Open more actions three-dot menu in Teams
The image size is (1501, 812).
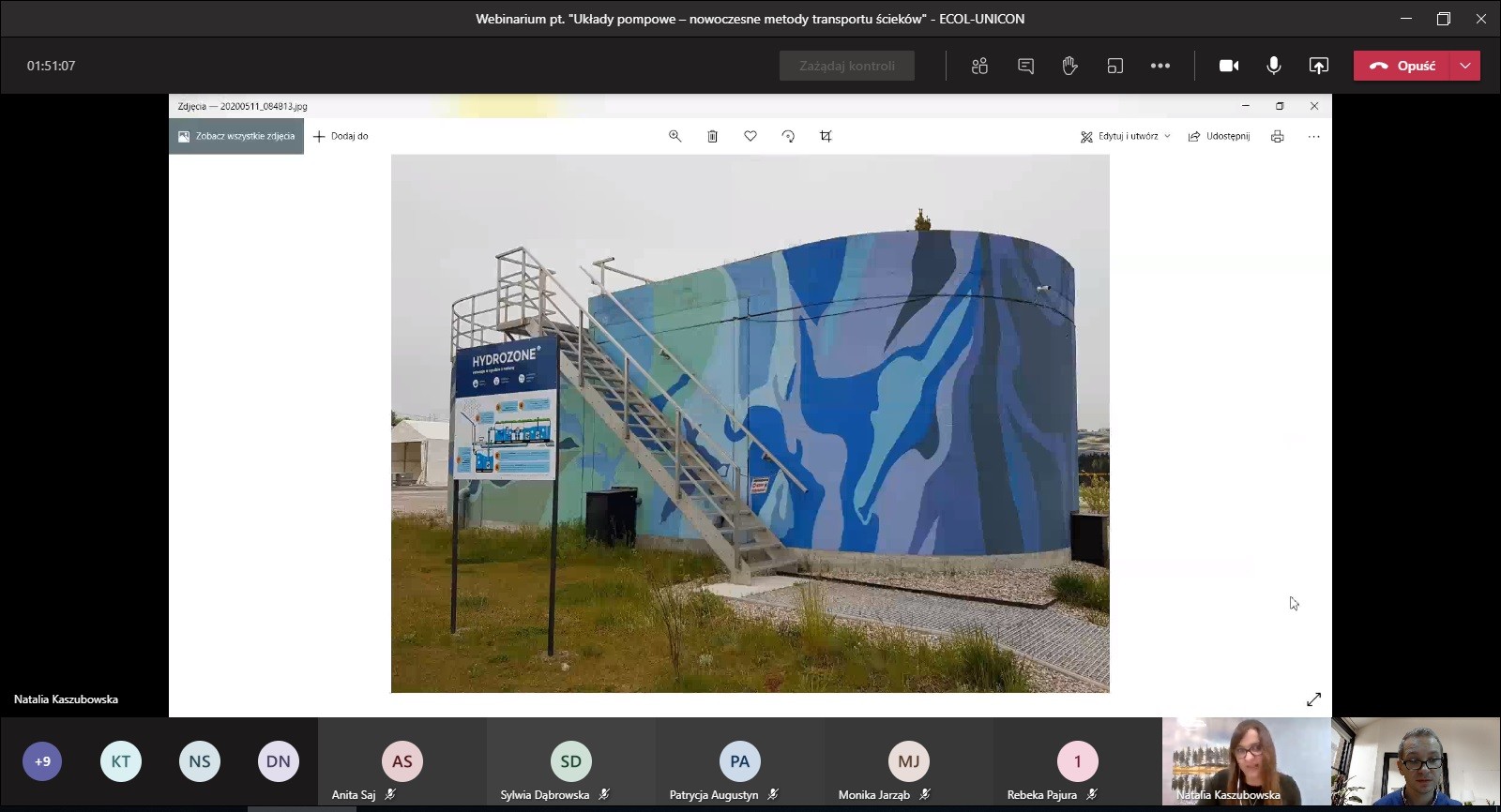pyautogui.click(x=1160, y=66)
